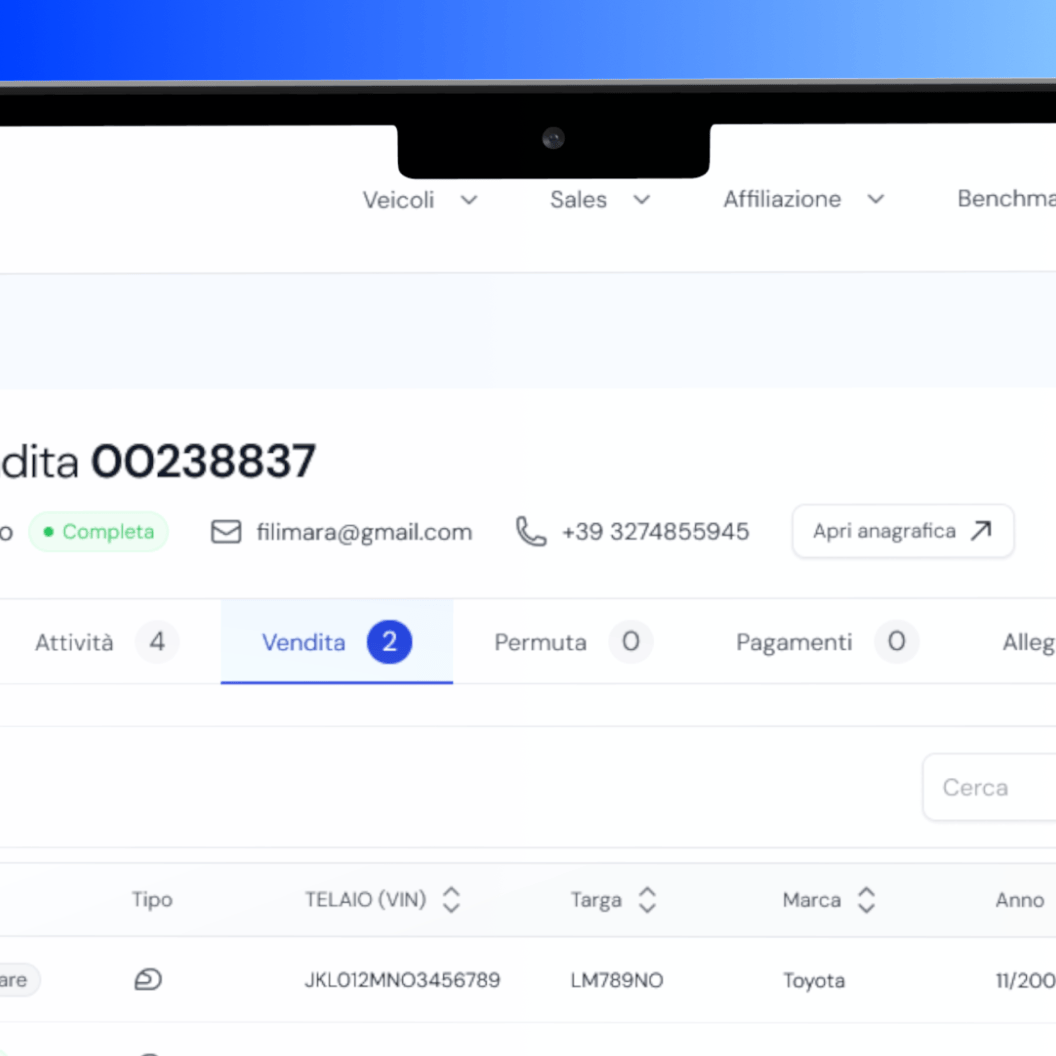Click the email filimara@gmail.com
Image resolution: width=1056 pixels, height=1056 pixels.
(364, 532)
